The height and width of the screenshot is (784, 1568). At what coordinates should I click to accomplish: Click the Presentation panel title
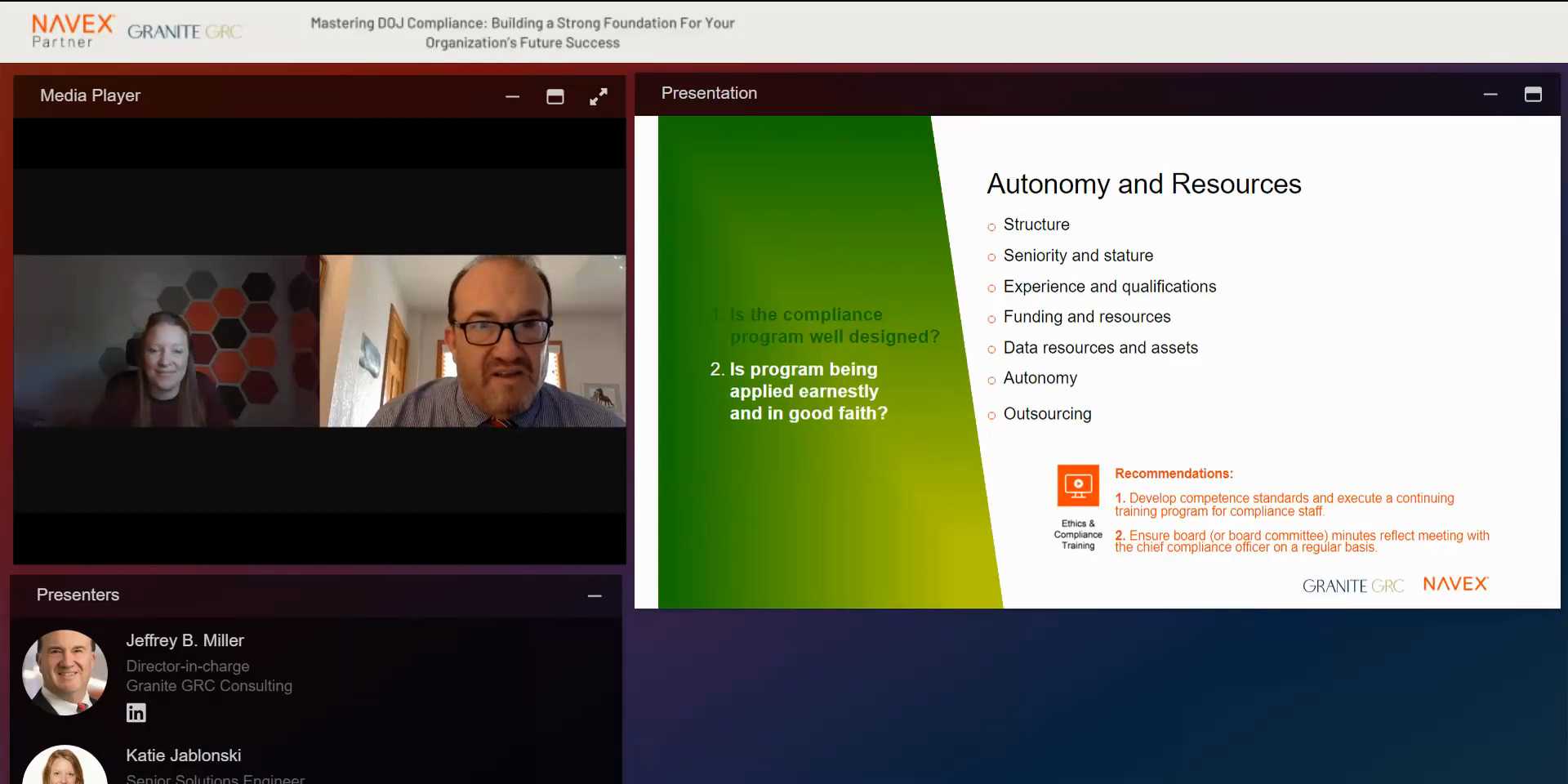[709, 93]
